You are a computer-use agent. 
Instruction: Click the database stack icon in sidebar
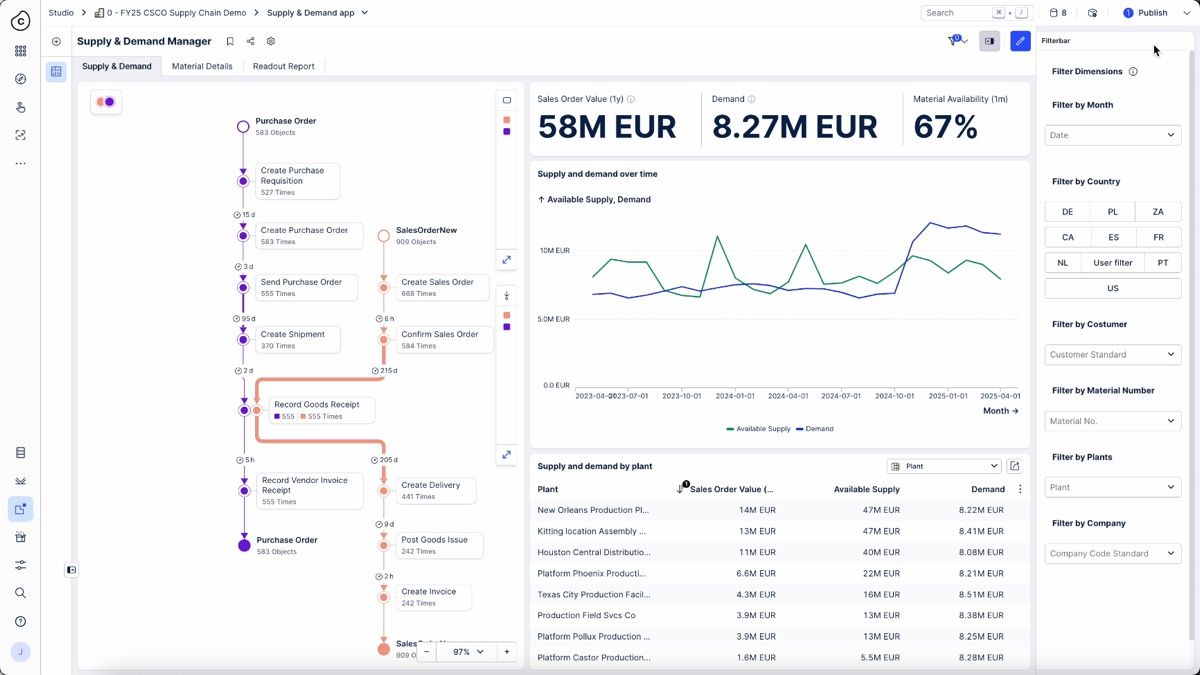20,453
